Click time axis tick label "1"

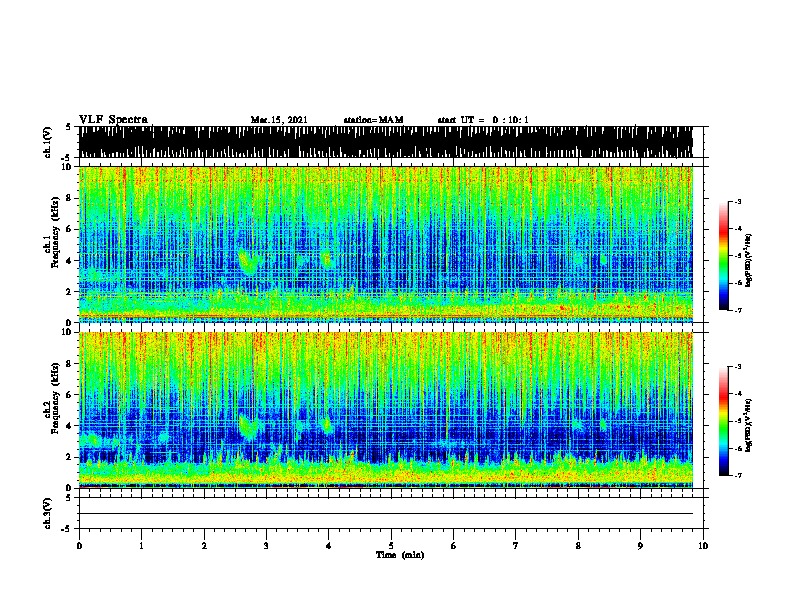(x=141, y=546)
